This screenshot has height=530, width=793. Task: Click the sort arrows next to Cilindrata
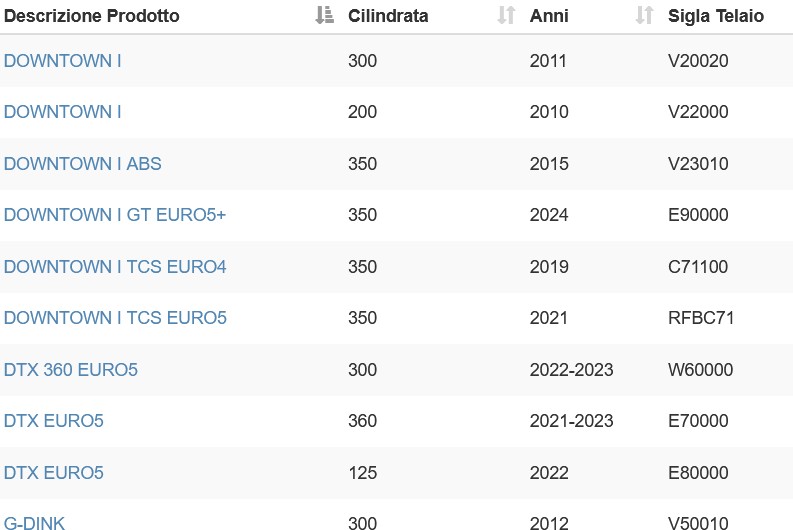click(x=506, y=15)
